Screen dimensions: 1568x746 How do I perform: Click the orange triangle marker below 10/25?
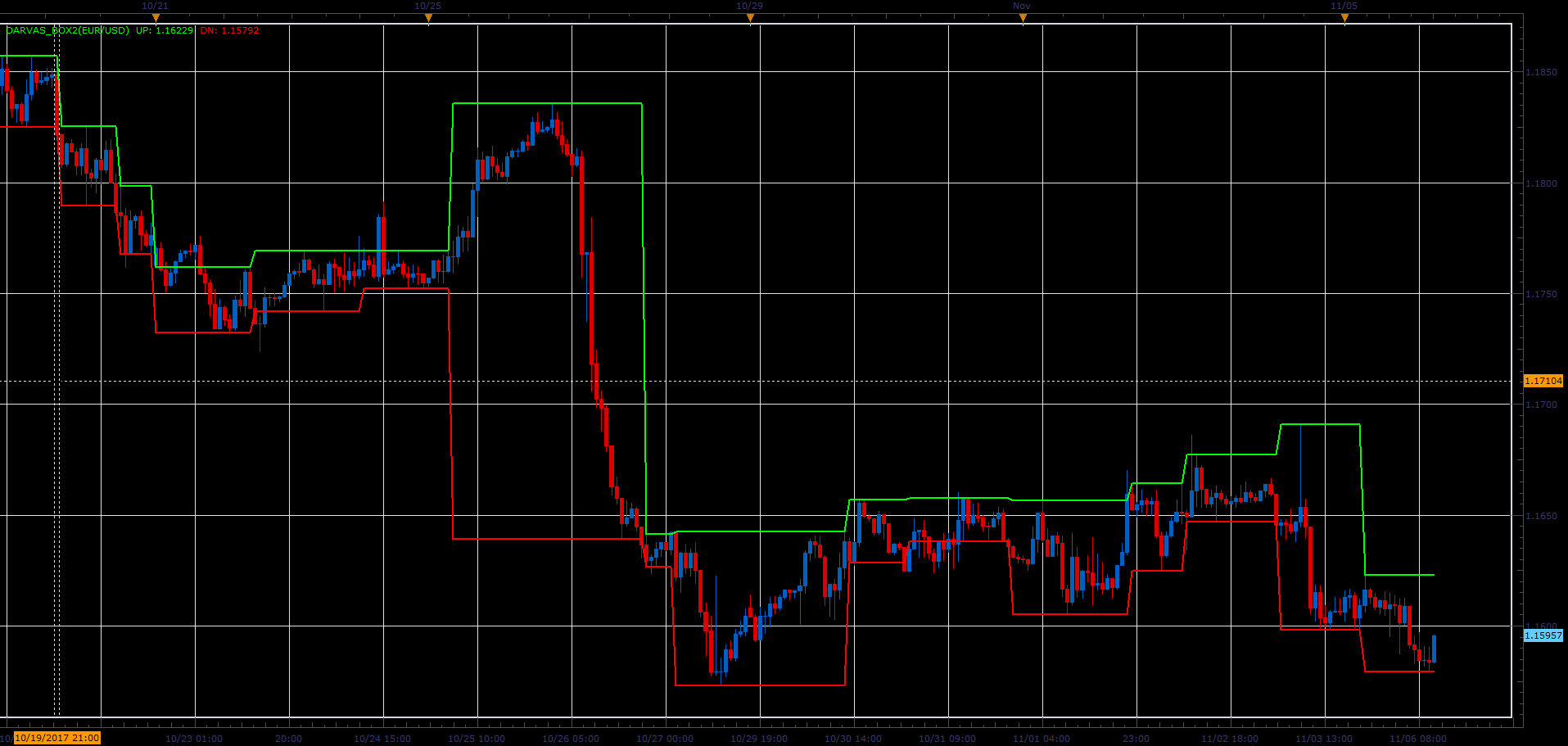coord(427,18)
